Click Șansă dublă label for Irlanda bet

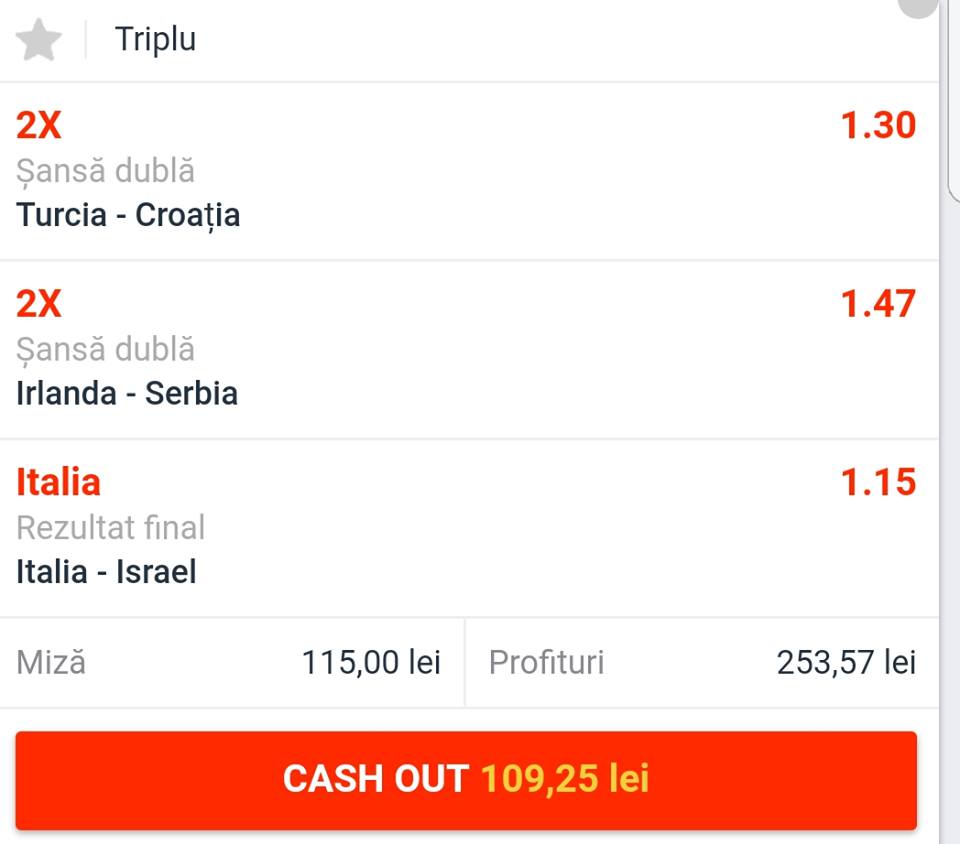pyautogui.click(x=105, y=349)
